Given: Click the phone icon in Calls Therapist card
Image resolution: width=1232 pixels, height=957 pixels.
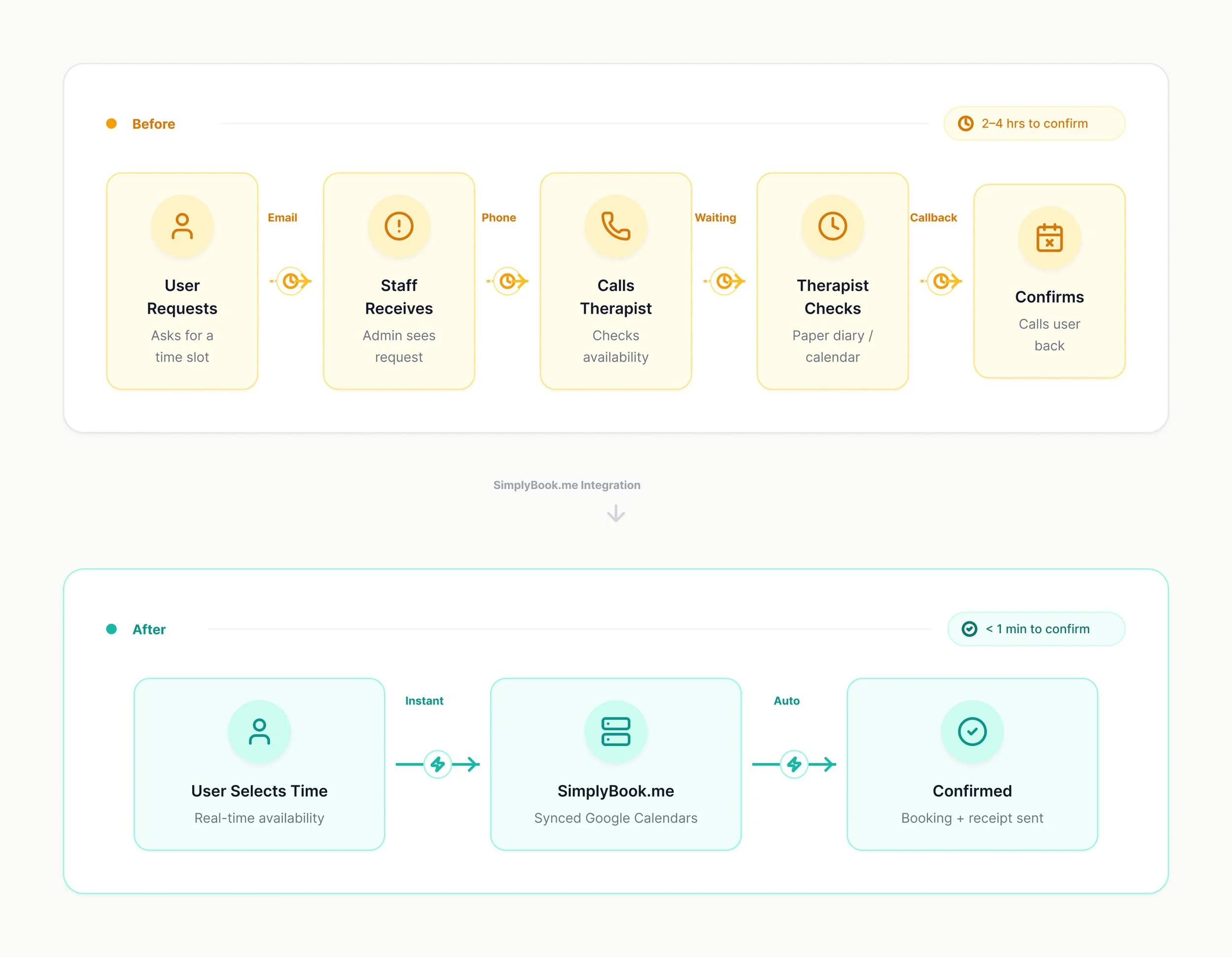Looking at the screenshot, I should coord(616,226).
